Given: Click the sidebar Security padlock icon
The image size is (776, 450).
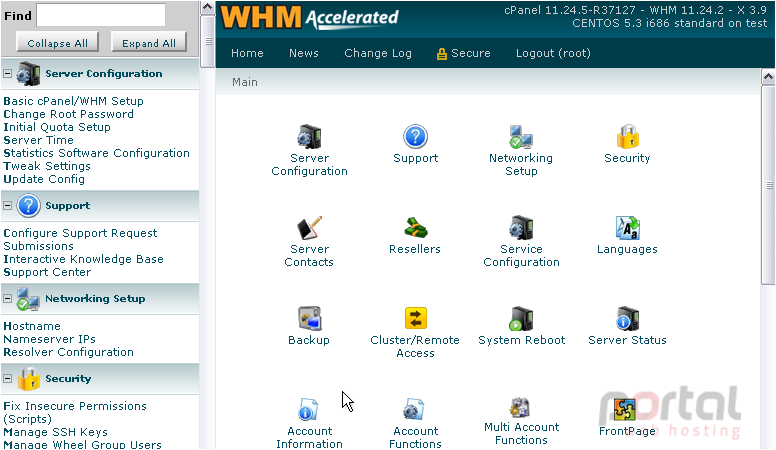Looking at the screenshot, I should (29, 379).
